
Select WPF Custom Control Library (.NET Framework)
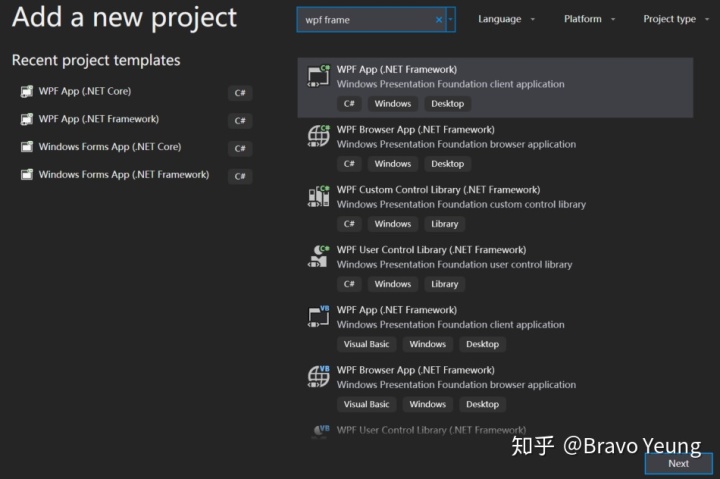[x=439, y=190]
